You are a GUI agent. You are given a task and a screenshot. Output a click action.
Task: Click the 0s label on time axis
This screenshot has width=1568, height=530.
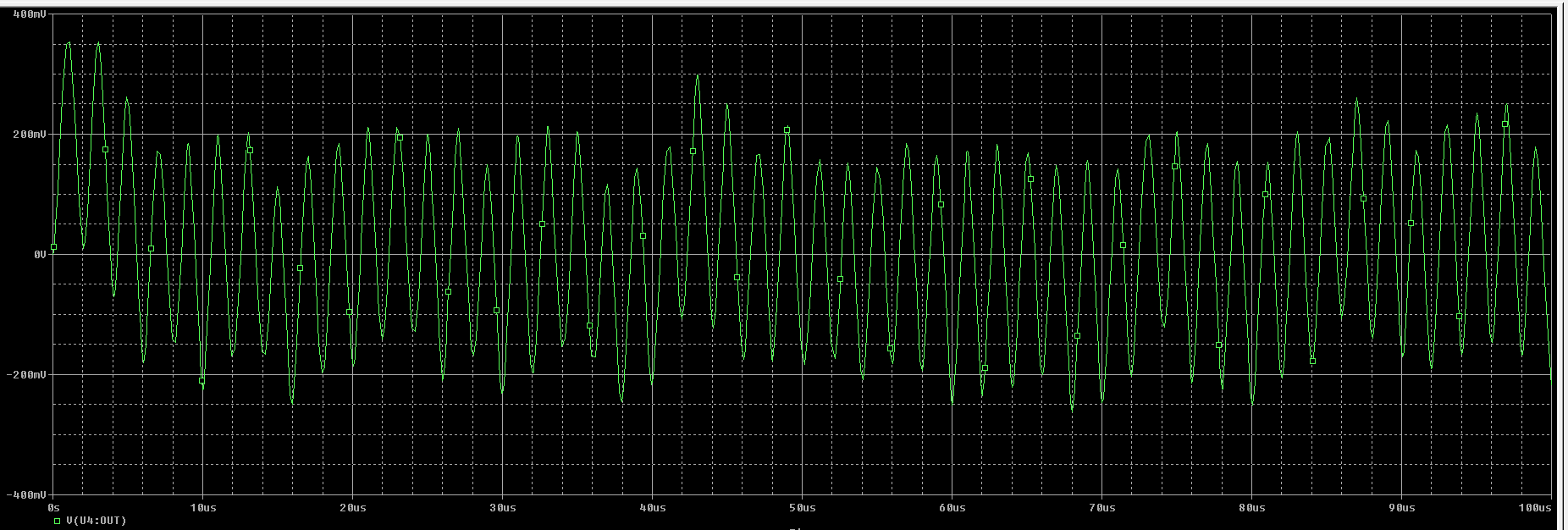(x=53, y=508)
